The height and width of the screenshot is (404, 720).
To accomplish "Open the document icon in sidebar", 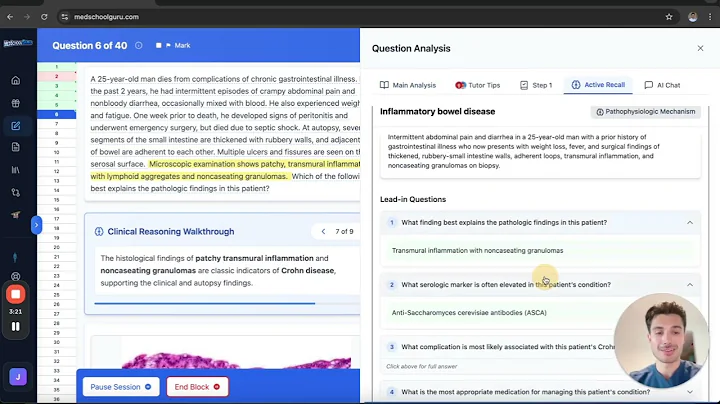I will 16,147.
